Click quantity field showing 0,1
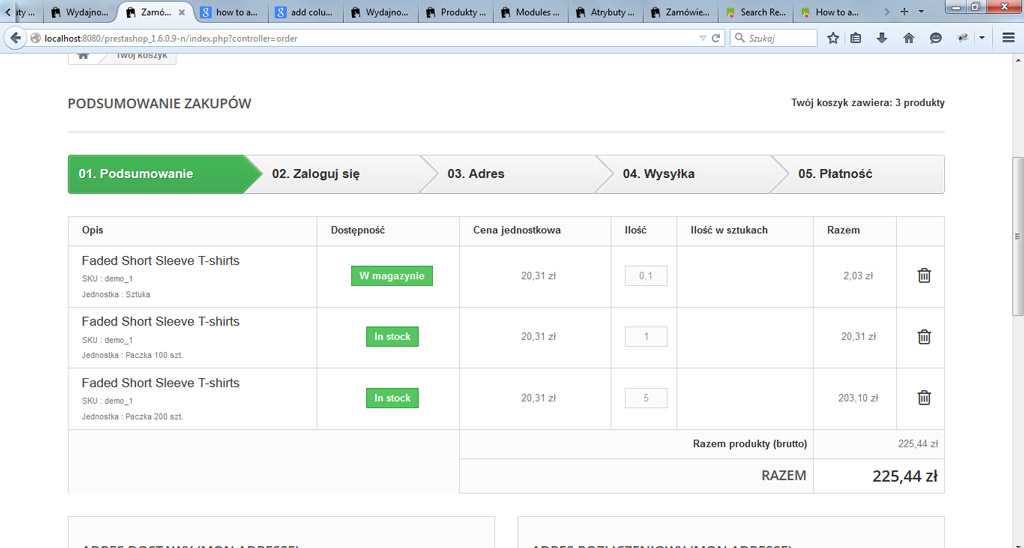The height and width of the screenshot is (548, 1024). tap(646, 276)
